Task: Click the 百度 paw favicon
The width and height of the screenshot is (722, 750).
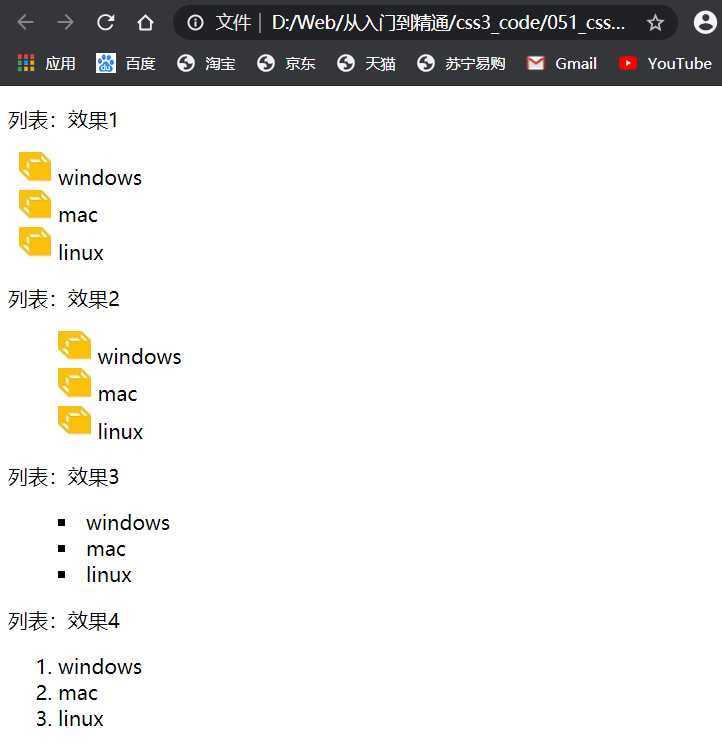Action: pos(106,63)
